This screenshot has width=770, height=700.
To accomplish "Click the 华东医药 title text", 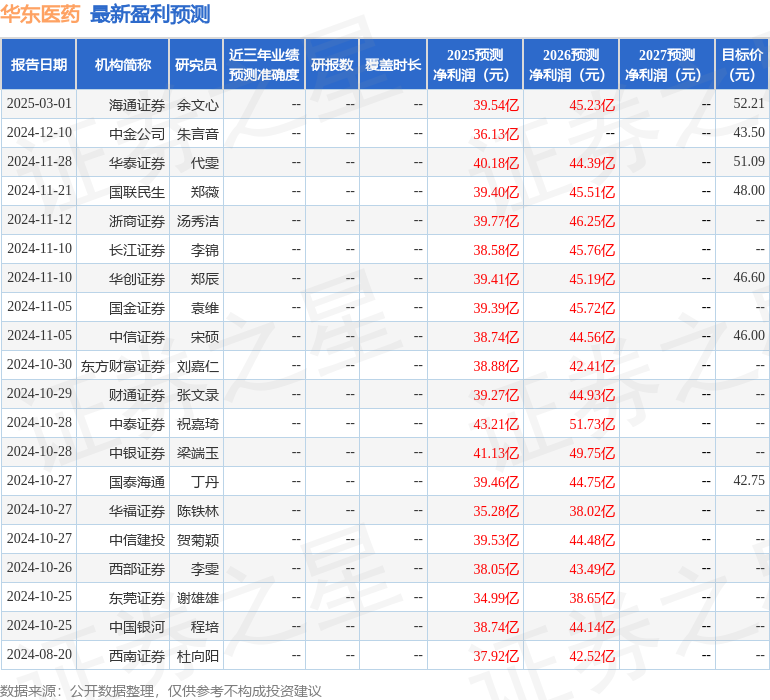I will (40, 14).
